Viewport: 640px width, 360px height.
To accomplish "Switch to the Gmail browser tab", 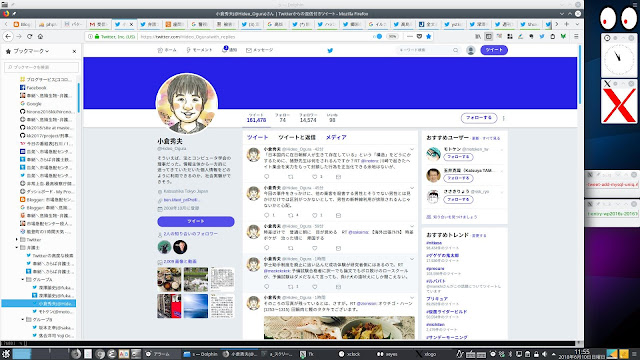I will point(98,24).
